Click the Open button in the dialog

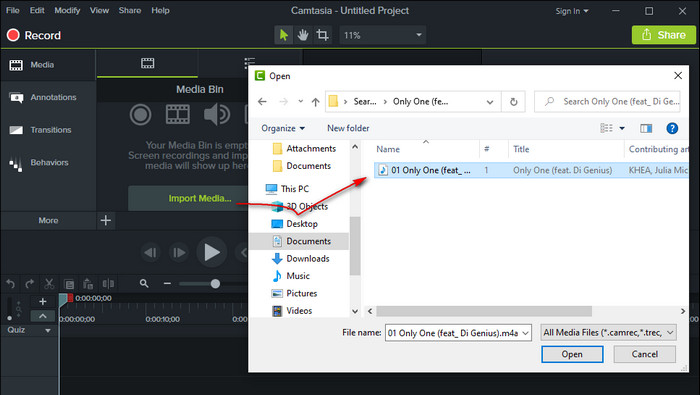coord(572,354)
